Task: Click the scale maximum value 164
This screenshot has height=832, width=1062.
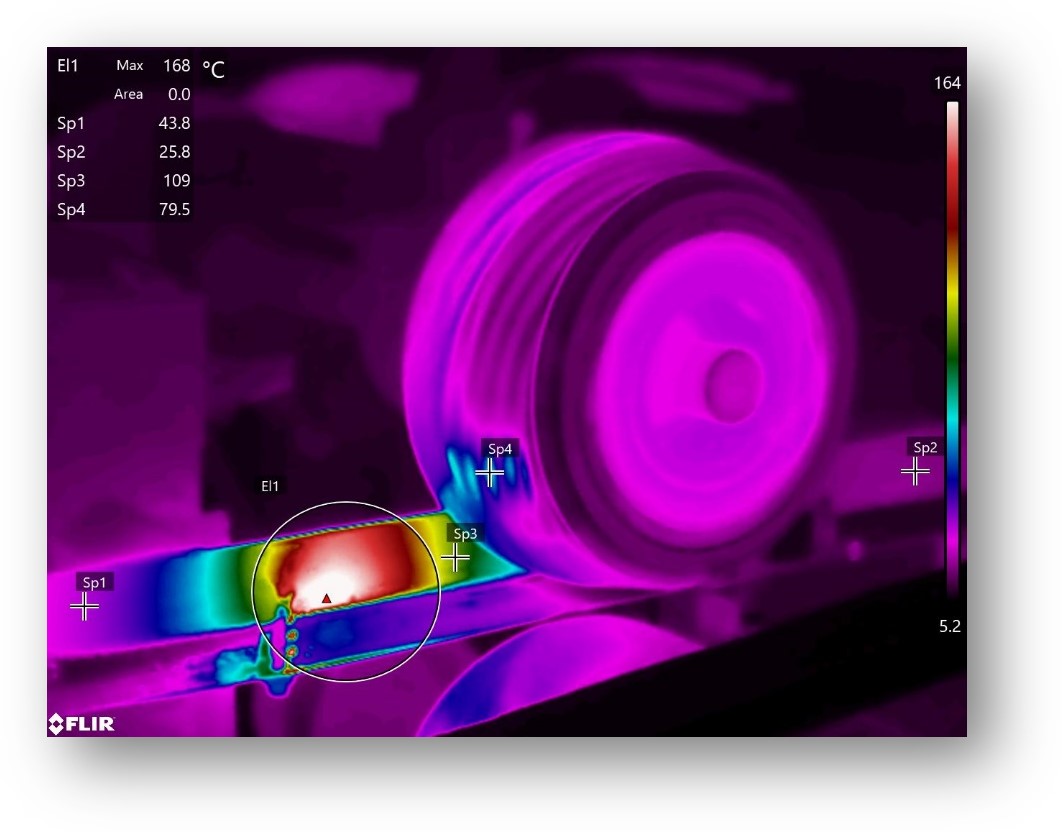Action: (x=947, y=83)
